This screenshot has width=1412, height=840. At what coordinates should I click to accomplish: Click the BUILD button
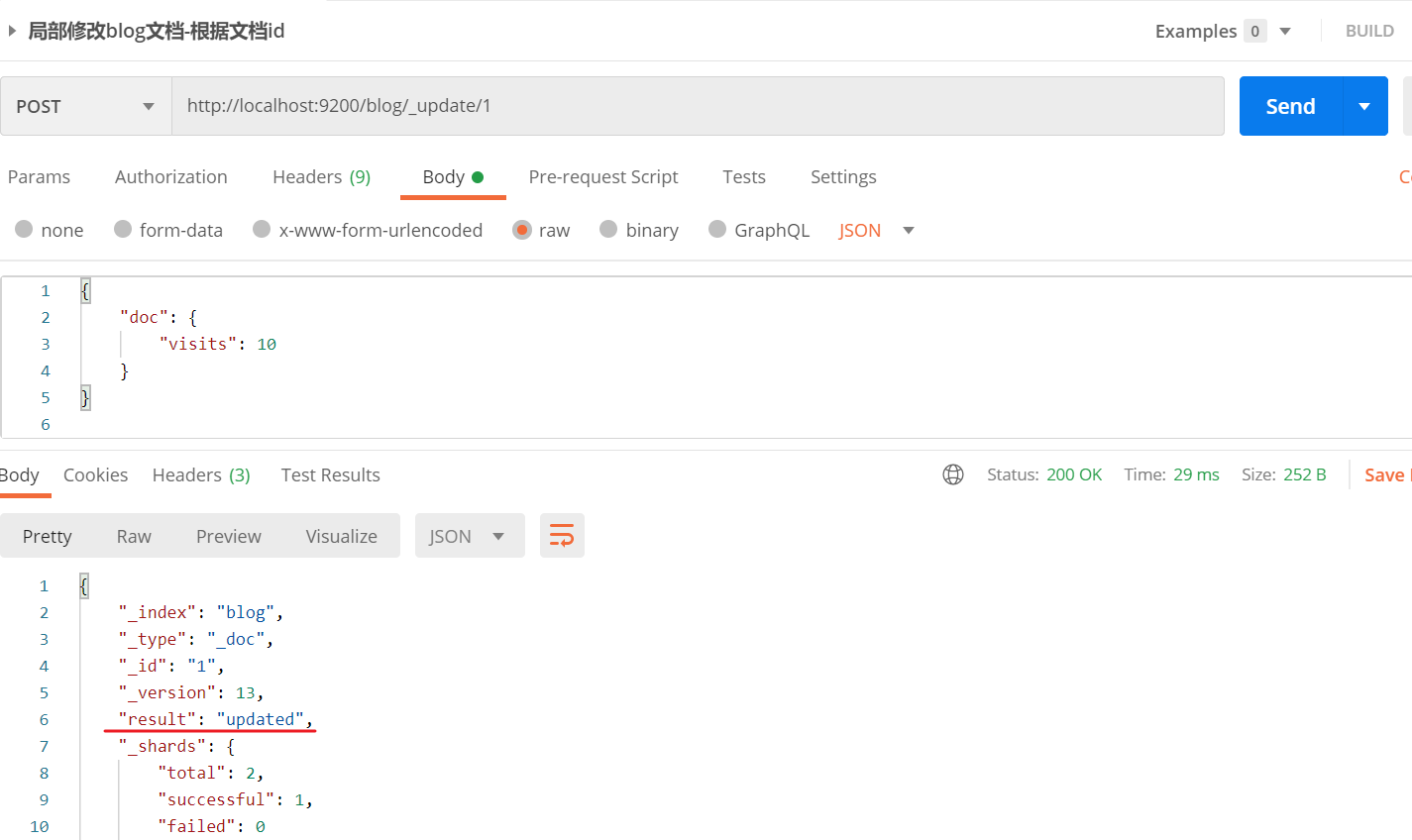tap(1369, 31)
